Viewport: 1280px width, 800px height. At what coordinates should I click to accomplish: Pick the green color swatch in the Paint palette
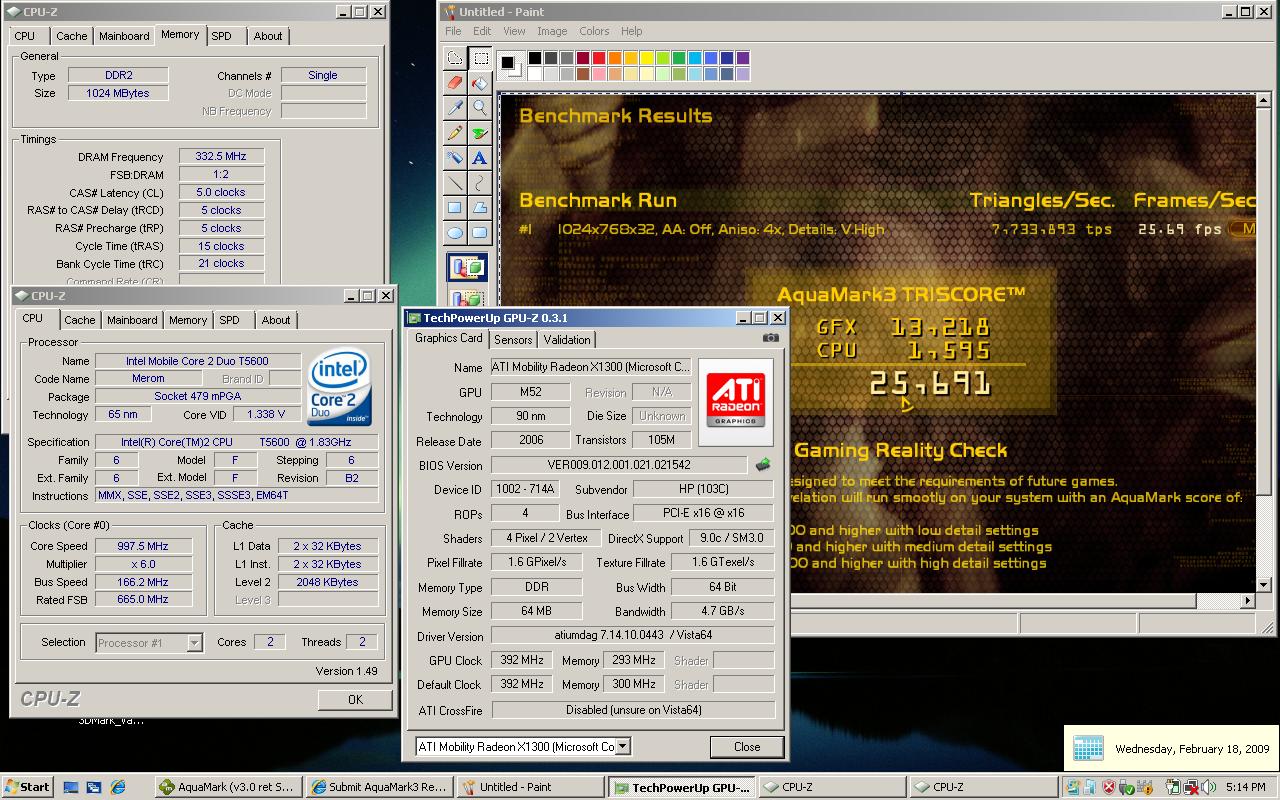[678, 58]
